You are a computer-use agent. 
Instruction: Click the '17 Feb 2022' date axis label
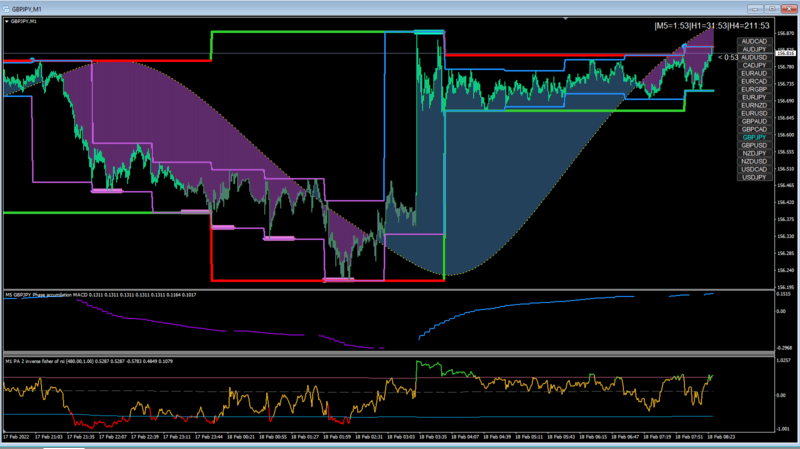coord(16,437)
